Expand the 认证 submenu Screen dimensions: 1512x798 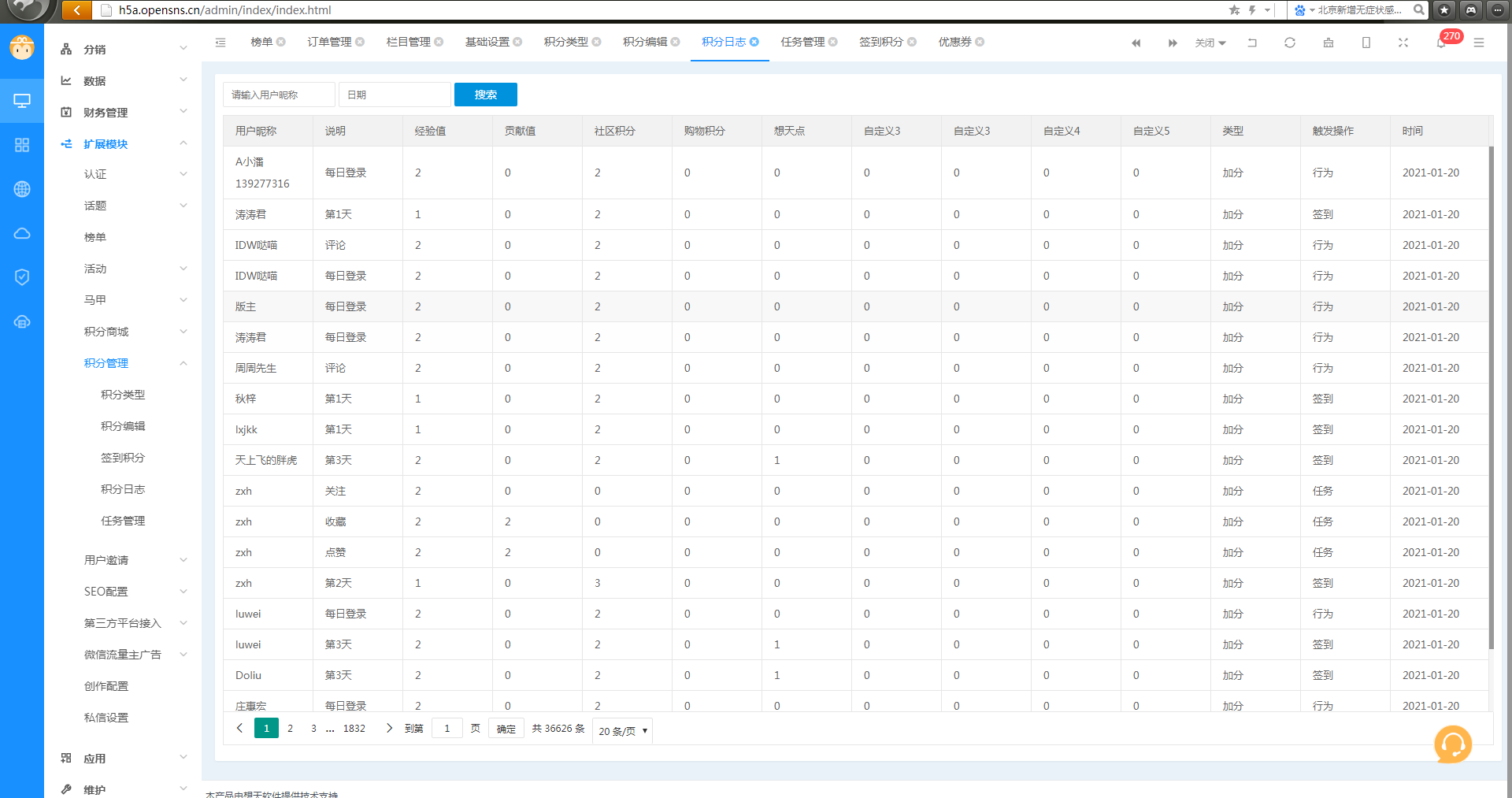[x=124, y=174]
